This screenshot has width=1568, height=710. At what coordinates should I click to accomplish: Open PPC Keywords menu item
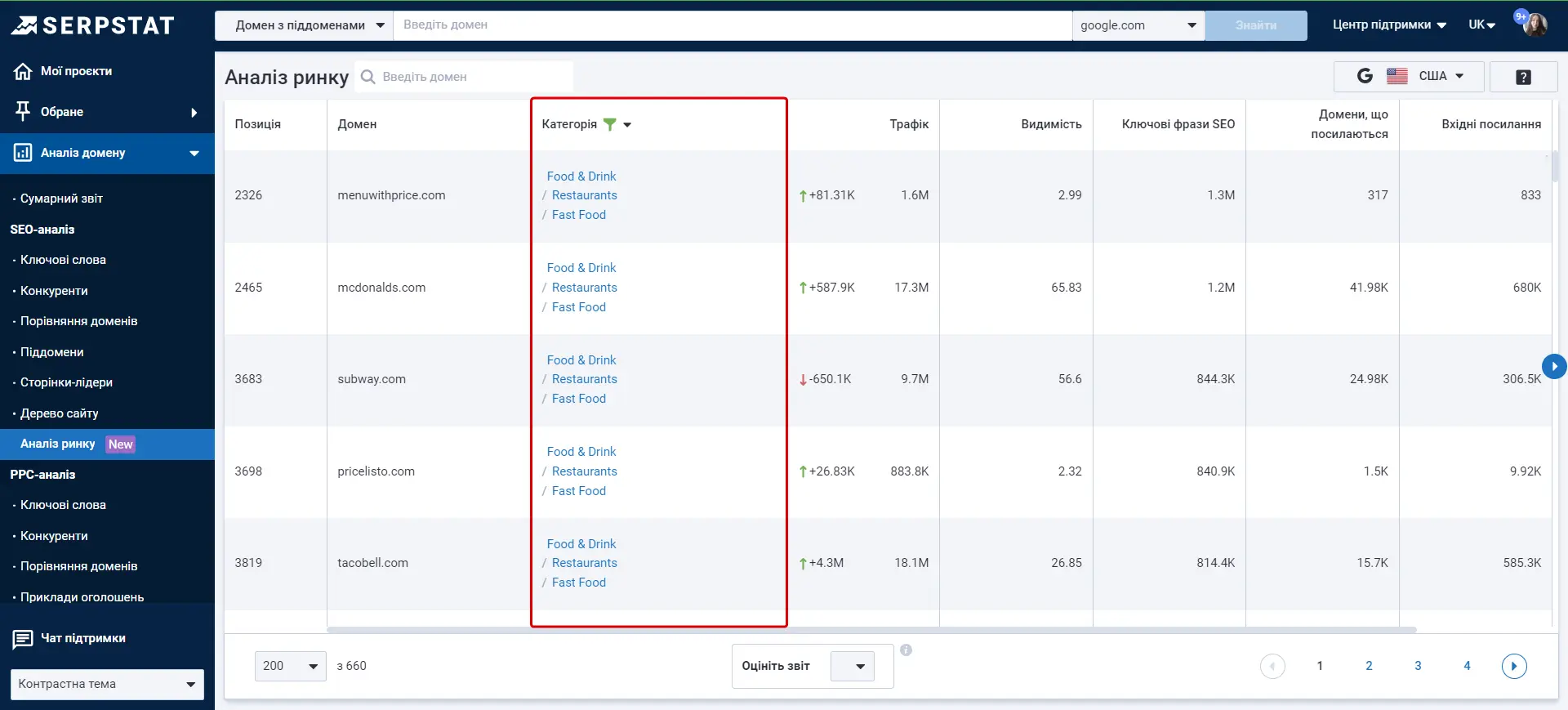63,505
